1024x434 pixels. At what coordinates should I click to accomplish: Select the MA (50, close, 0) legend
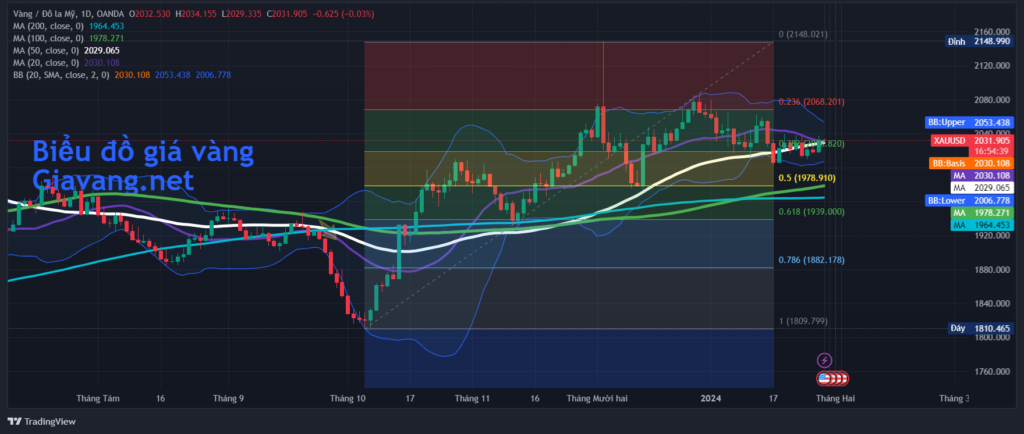pos(43,49)
